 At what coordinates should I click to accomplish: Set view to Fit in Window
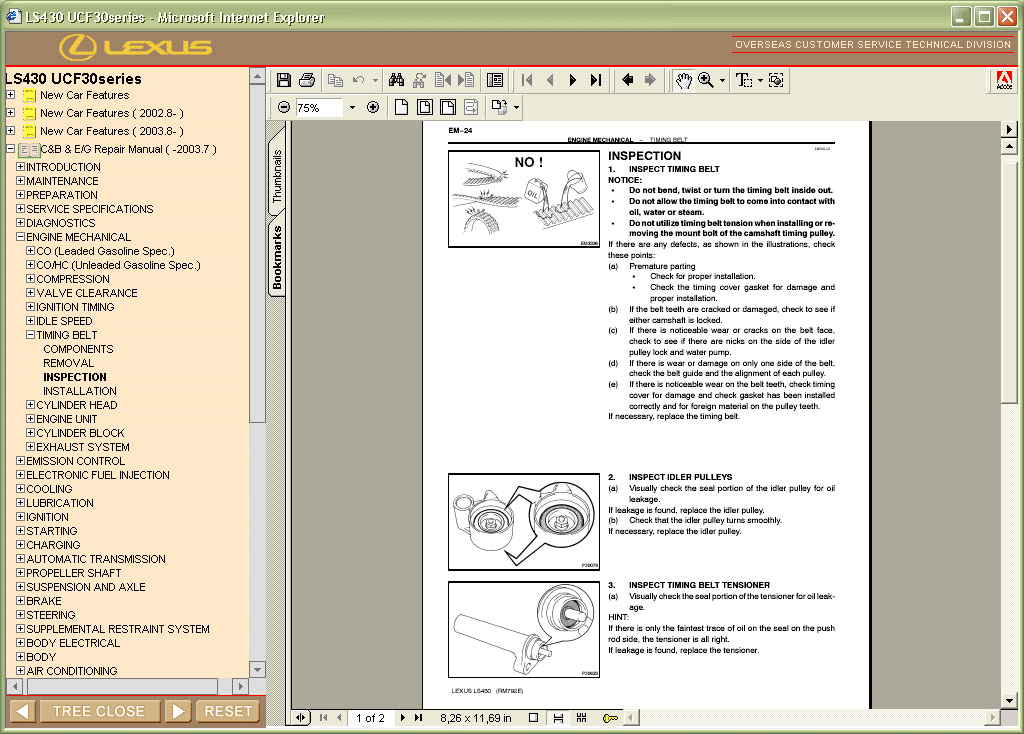coord(424,107)
